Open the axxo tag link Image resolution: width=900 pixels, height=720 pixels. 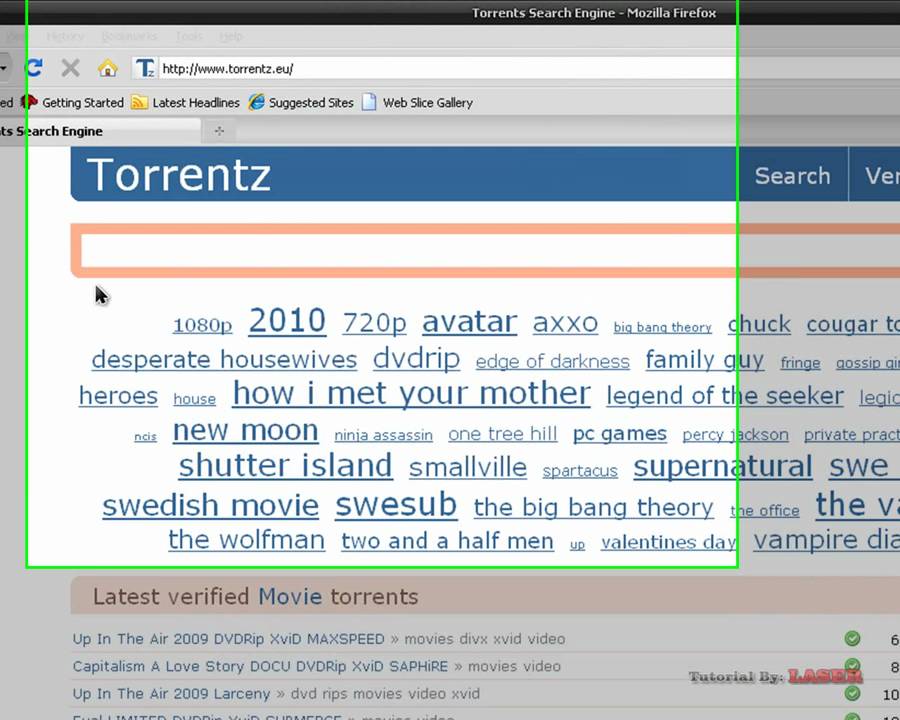(565, 323)
